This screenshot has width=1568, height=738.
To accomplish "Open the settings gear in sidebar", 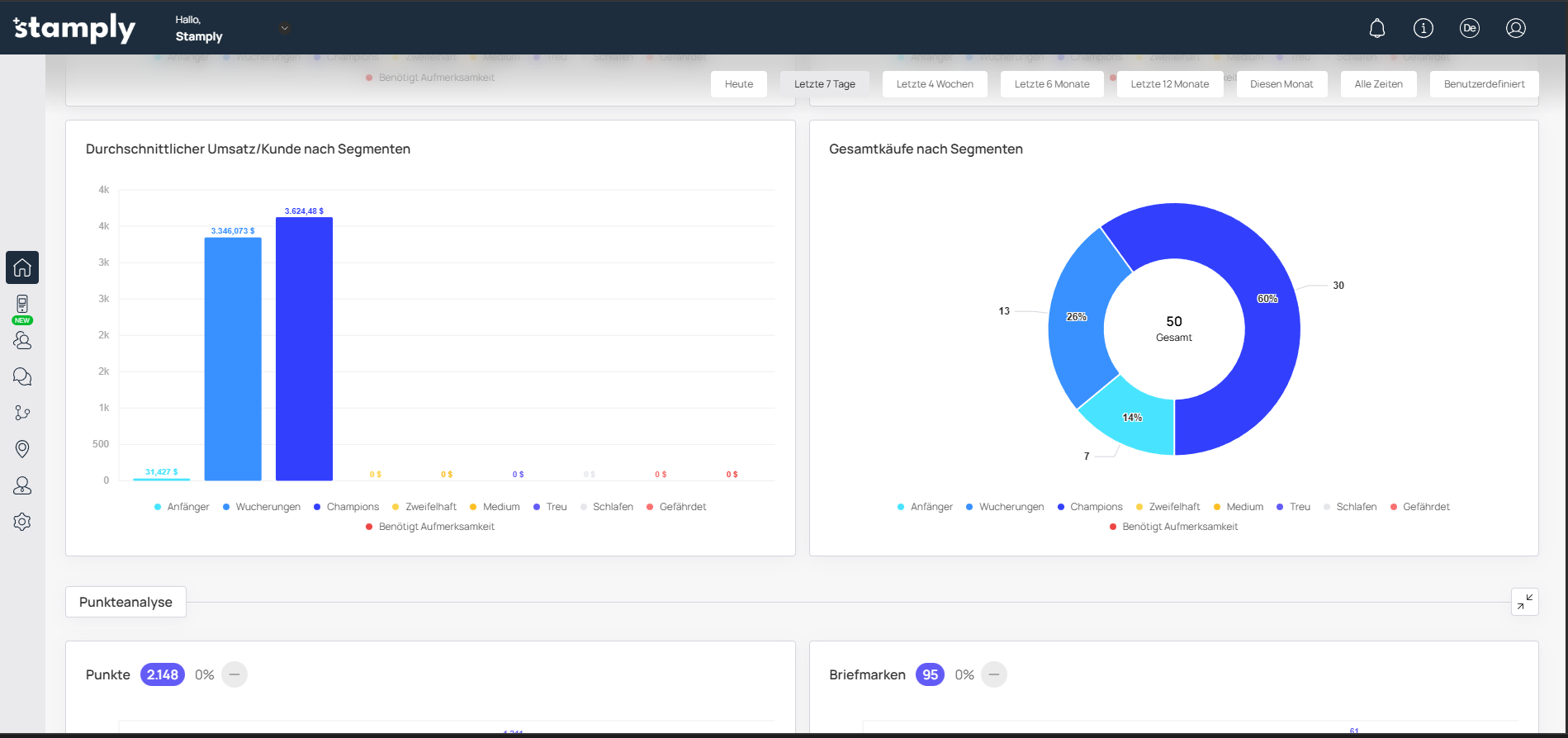I will point(22,522).
